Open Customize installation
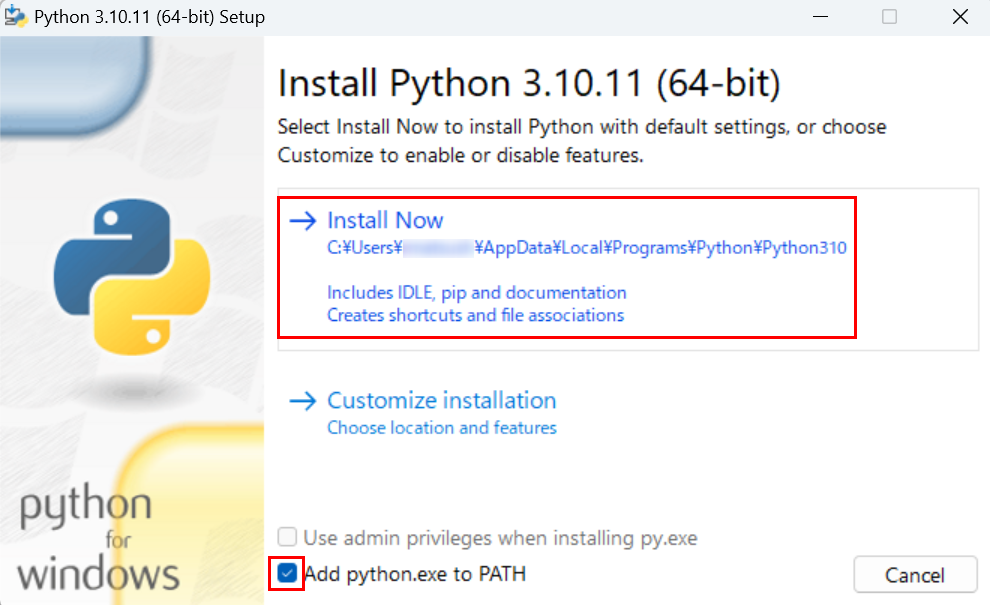 [x=441, y=400]
